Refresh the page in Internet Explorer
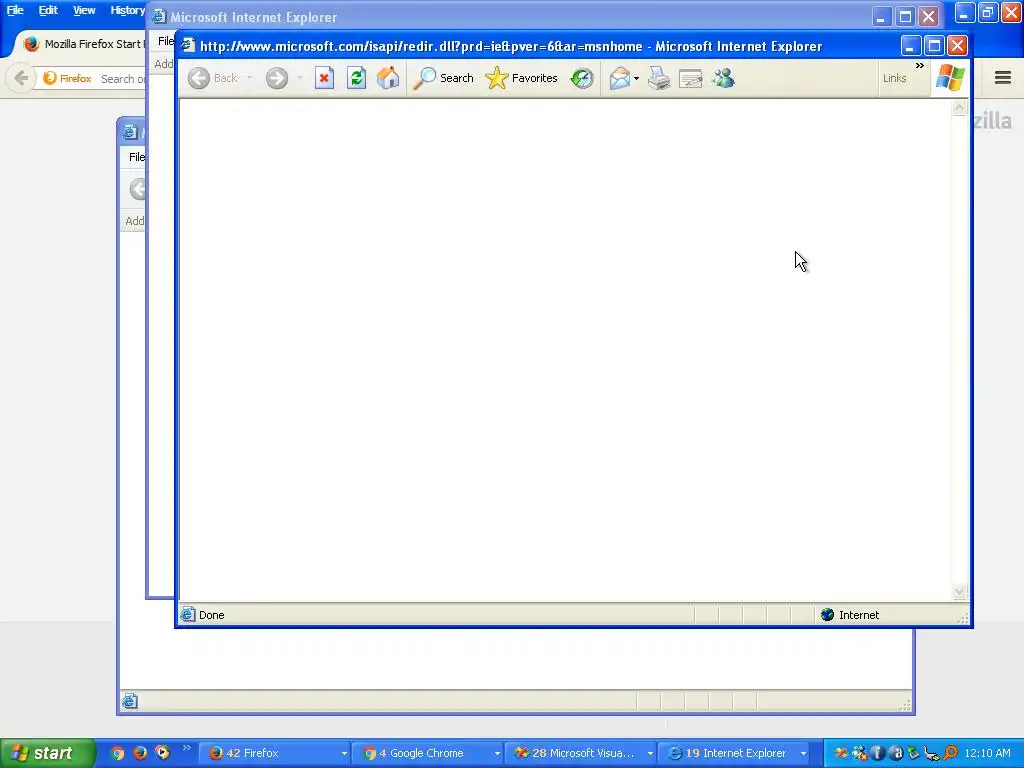Image resolution: width=1024 pixels, height=768 pixels. pos(356,78)
